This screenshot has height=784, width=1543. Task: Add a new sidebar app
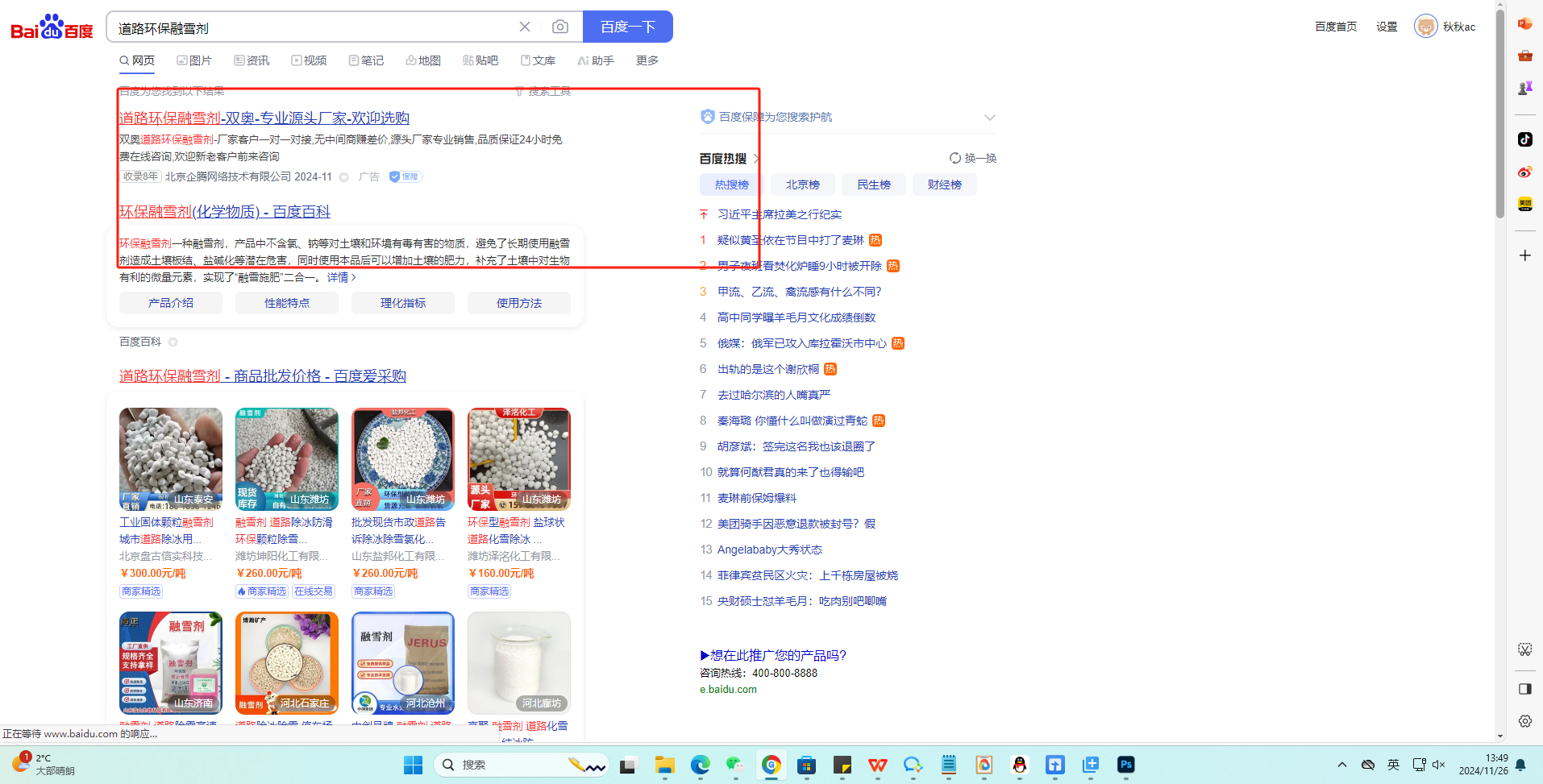[x=1524, y=255]
